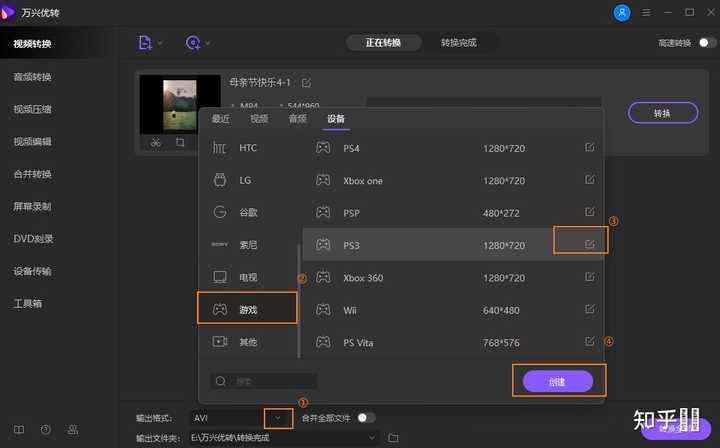Expand the load DVD dropdown arrow
Viewport: 720px width, 448px height.
[x=208, y=43]
